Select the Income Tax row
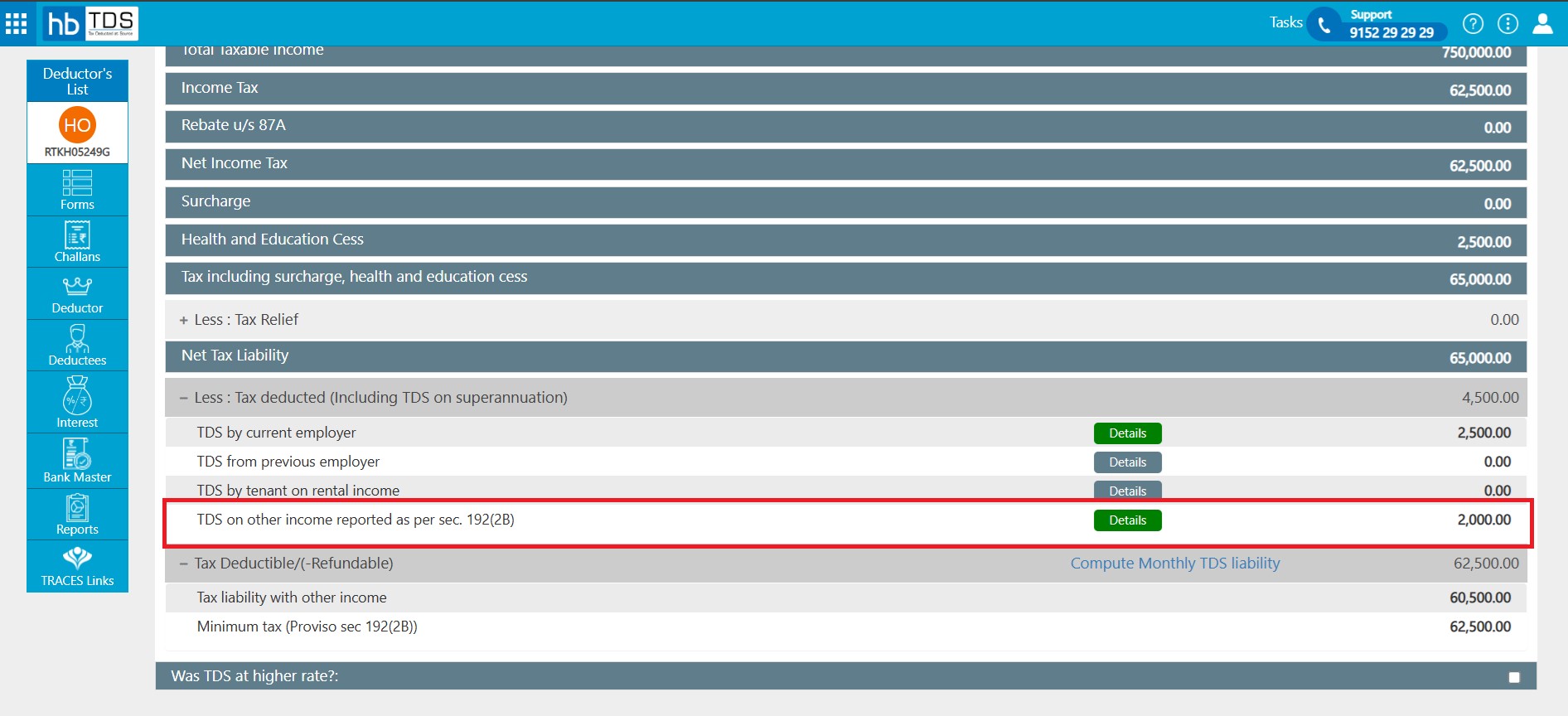 (845, 89)
